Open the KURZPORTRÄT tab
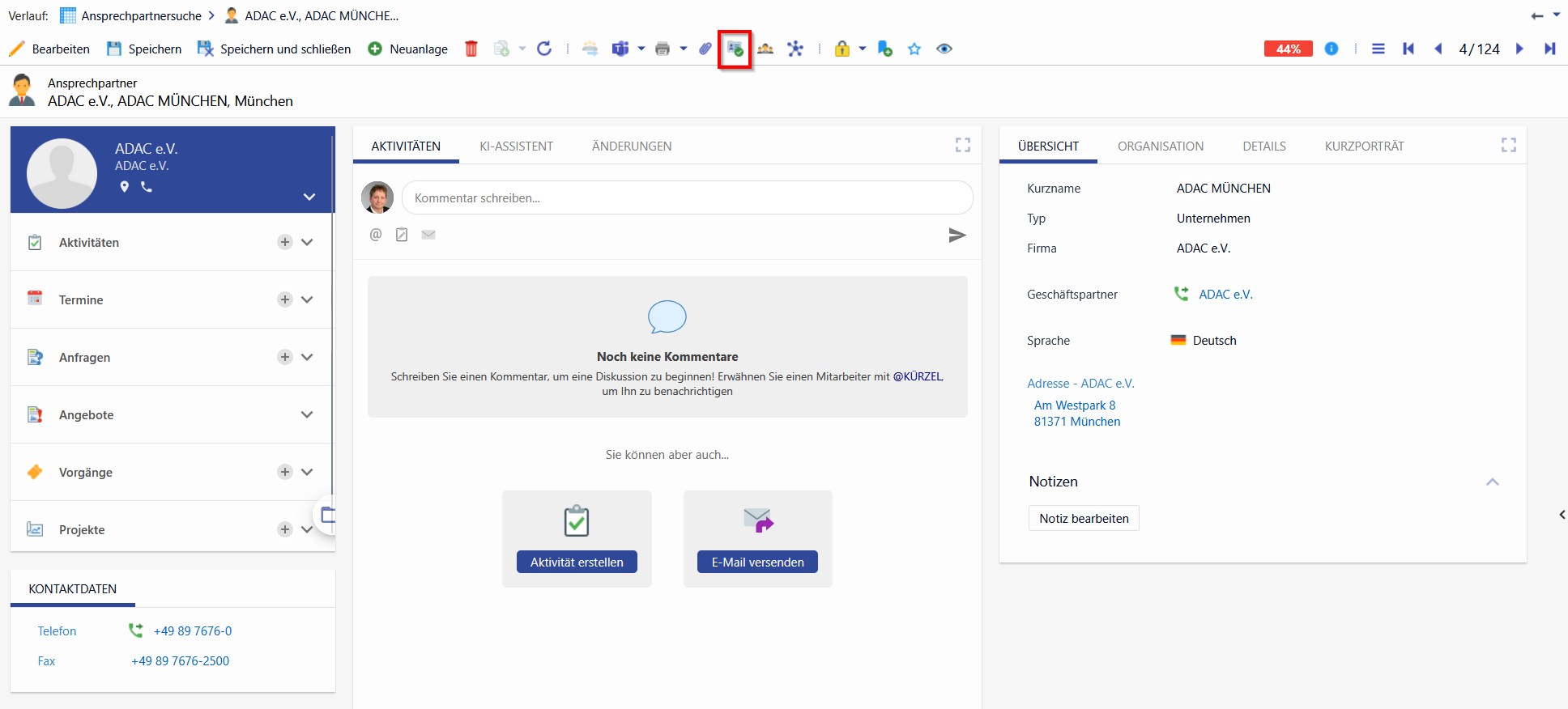1568x709 pixels. pos(1365,146)
